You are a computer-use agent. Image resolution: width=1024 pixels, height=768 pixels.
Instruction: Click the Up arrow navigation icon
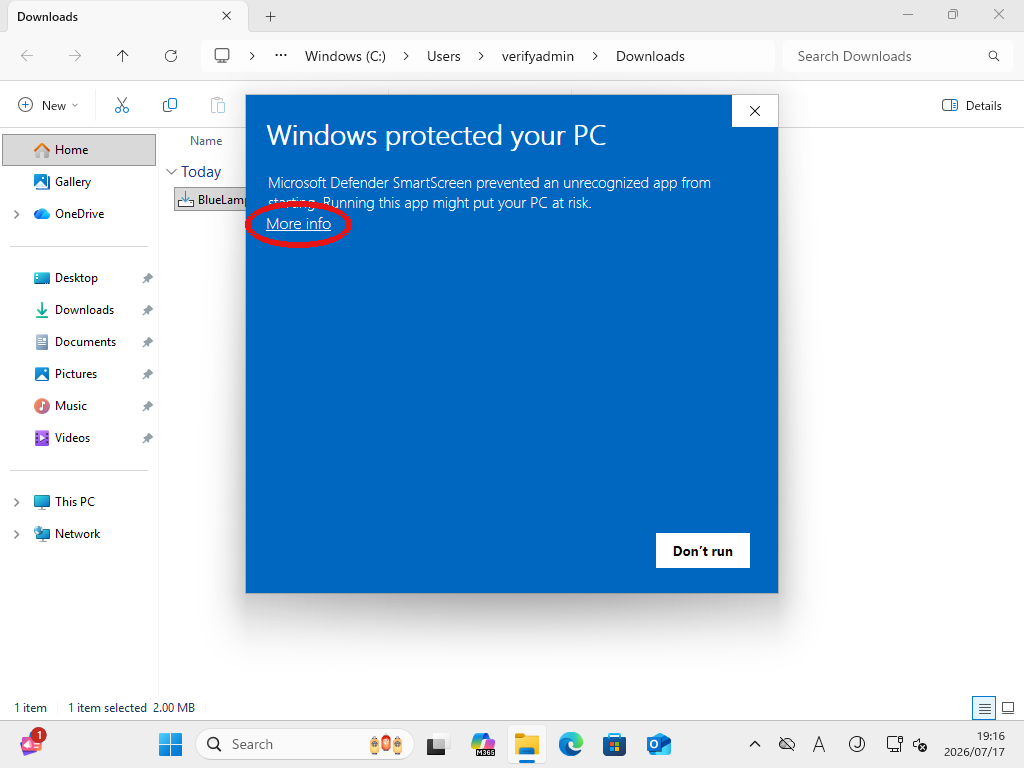point(123,56)
